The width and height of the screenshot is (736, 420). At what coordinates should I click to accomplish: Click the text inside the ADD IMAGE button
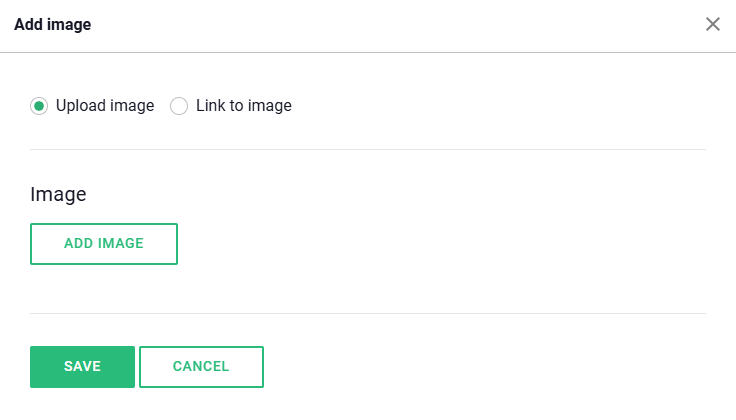[104, 243]
